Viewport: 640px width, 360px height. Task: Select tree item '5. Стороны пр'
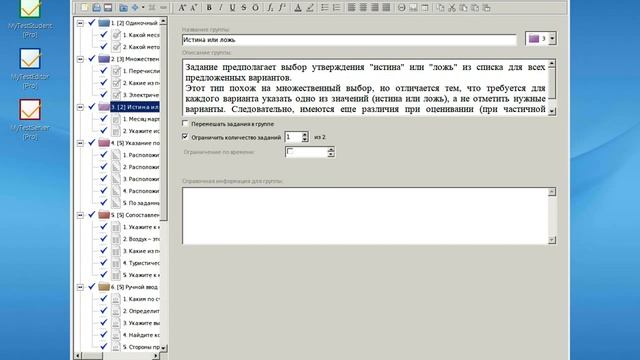[x=141, y=347]
